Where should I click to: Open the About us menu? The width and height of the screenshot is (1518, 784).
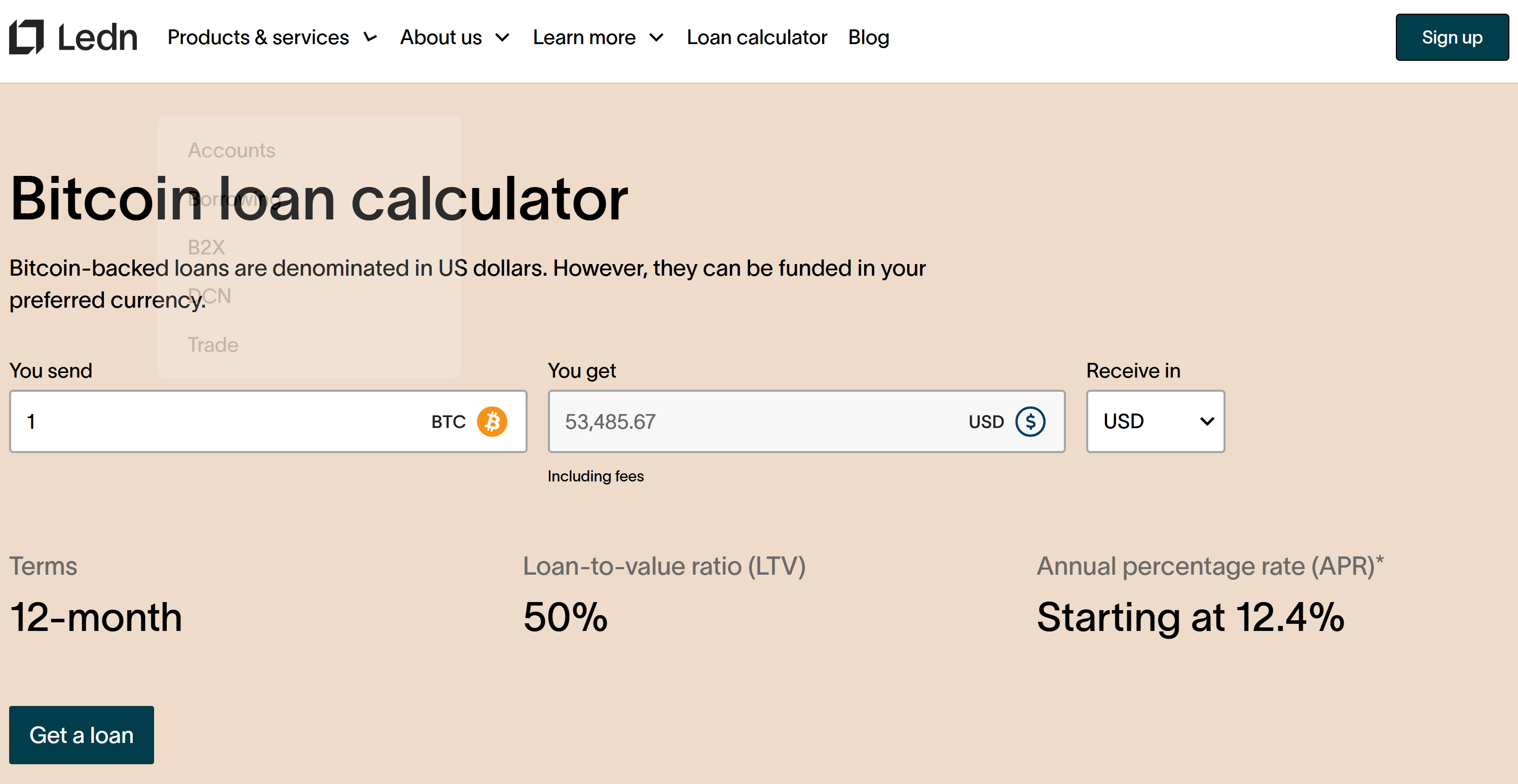click(x=441, y=38)
